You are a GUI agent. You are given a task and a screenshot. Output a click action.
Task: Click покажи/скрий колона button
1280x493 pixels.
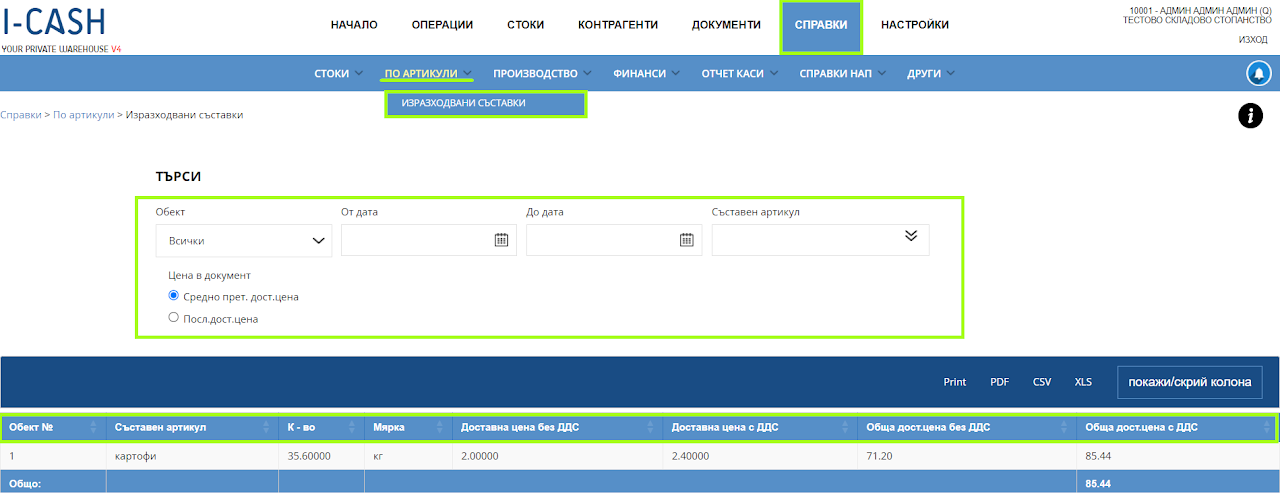pos(1189,382)
